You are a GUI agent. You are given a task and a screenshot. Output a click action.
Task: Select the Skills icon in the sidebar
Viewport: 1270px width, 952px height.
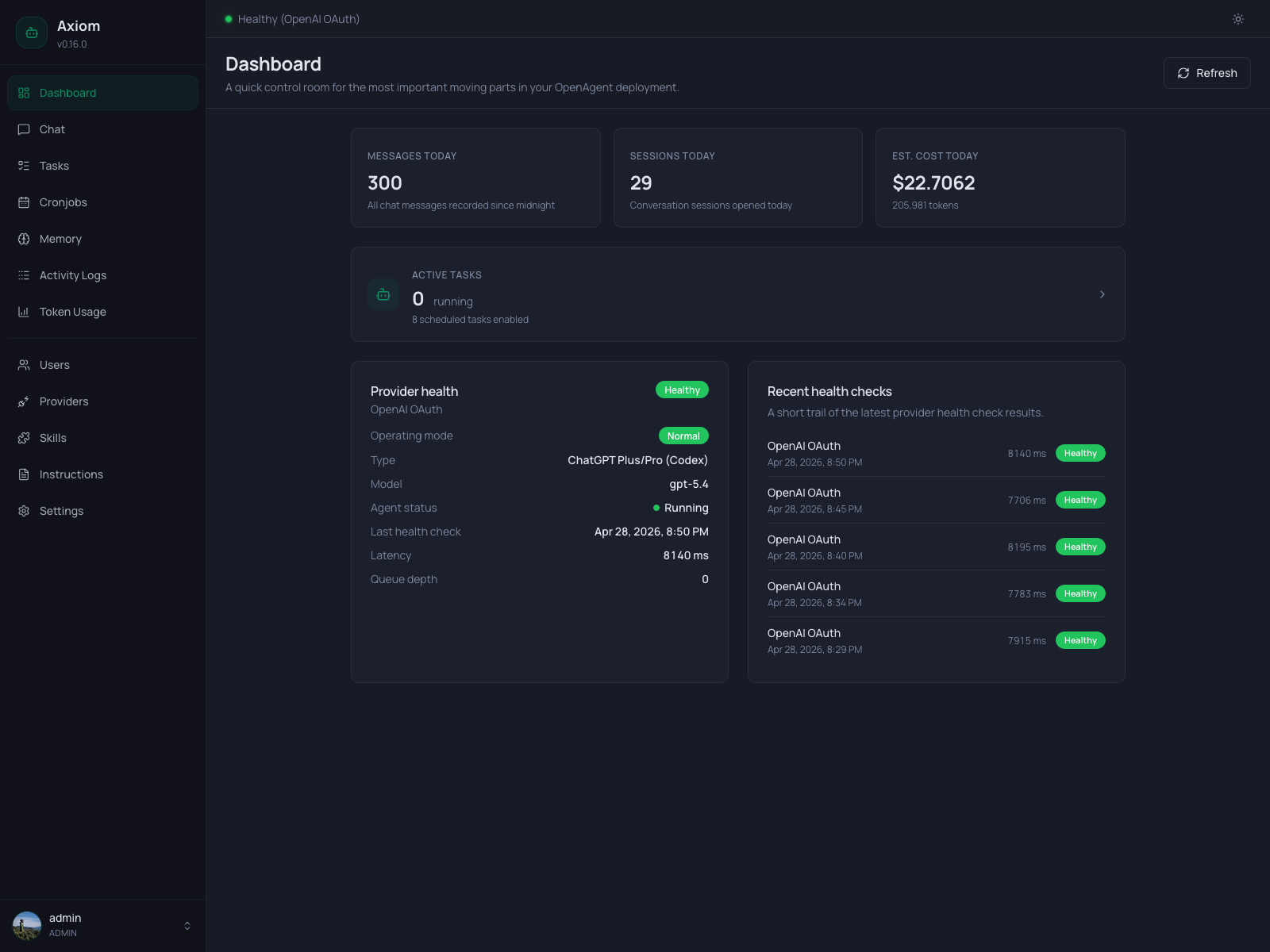point(23,438)
